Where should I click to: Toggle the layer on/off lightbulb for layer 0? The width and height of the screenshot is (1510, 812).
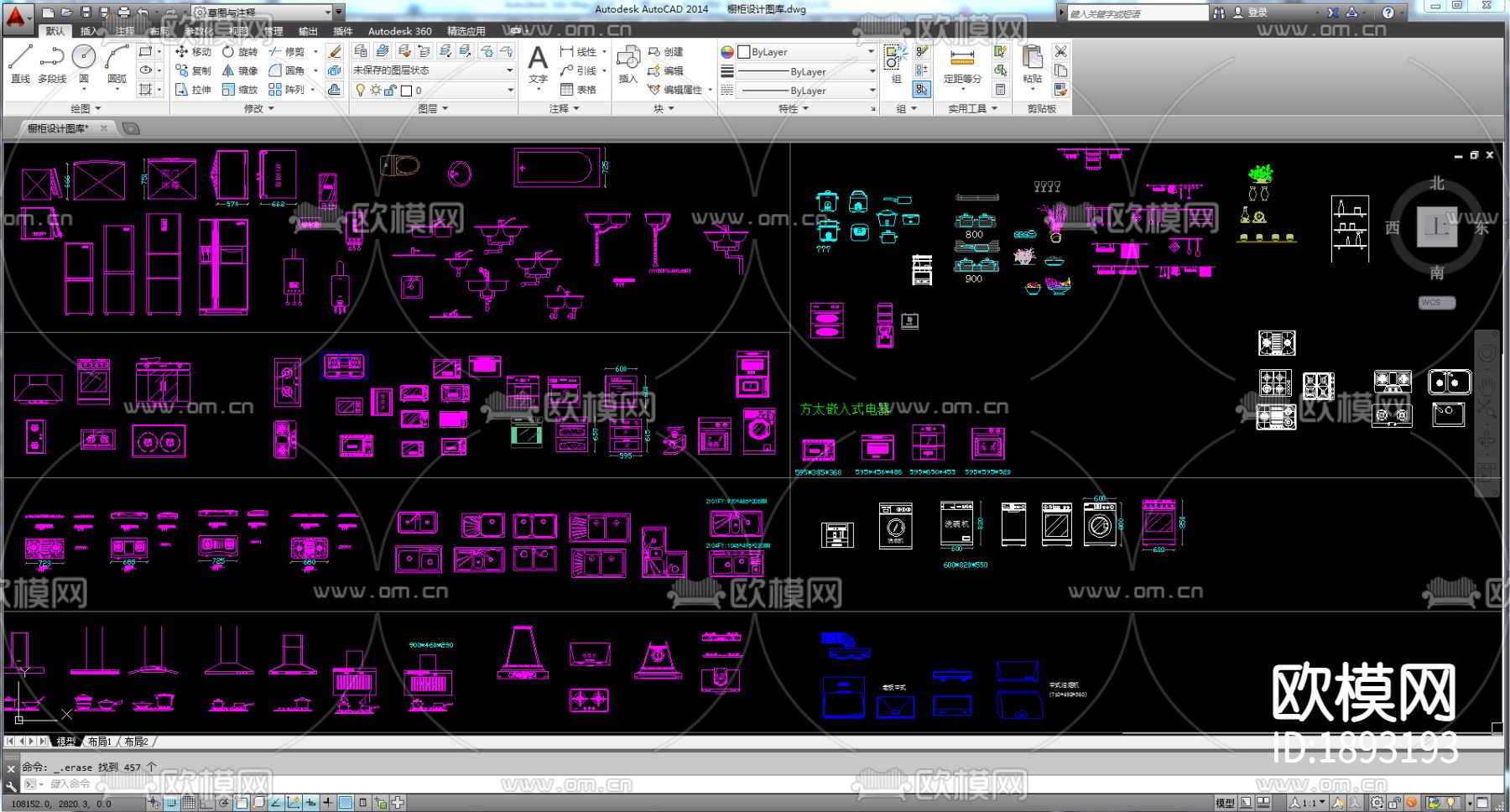point(361,90)
